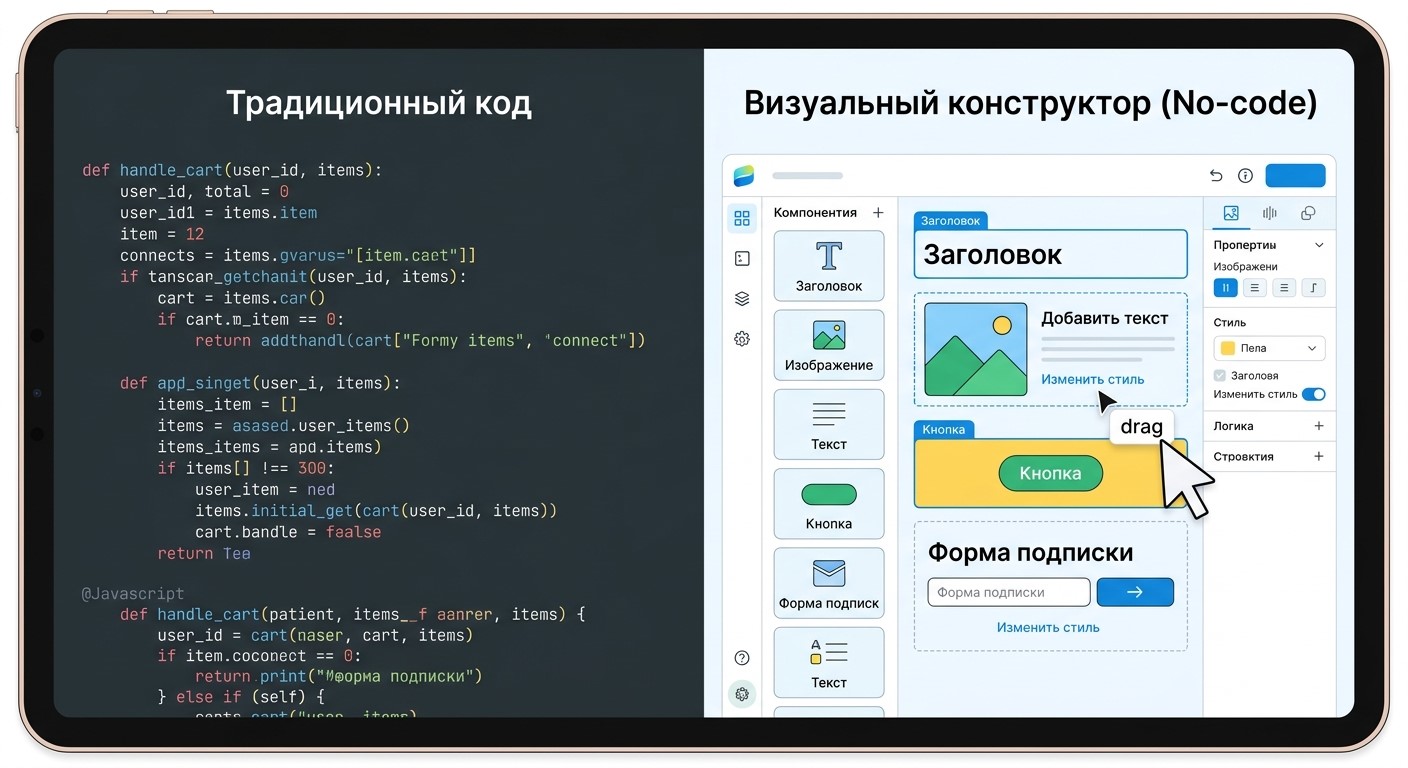Click the Добавить текст text in the image block
This screenshot has height=768, width=1408.
[x=1104, y=318]
